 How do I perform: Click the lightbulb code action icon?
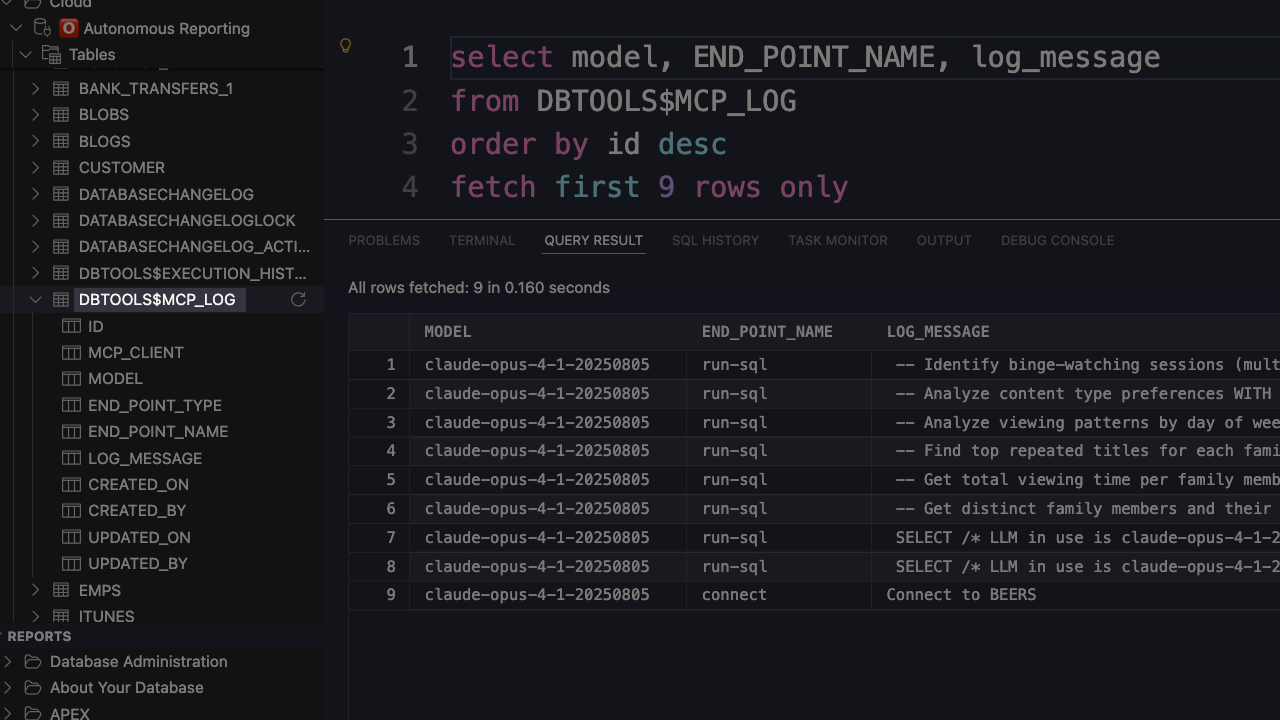coord(345,46)
